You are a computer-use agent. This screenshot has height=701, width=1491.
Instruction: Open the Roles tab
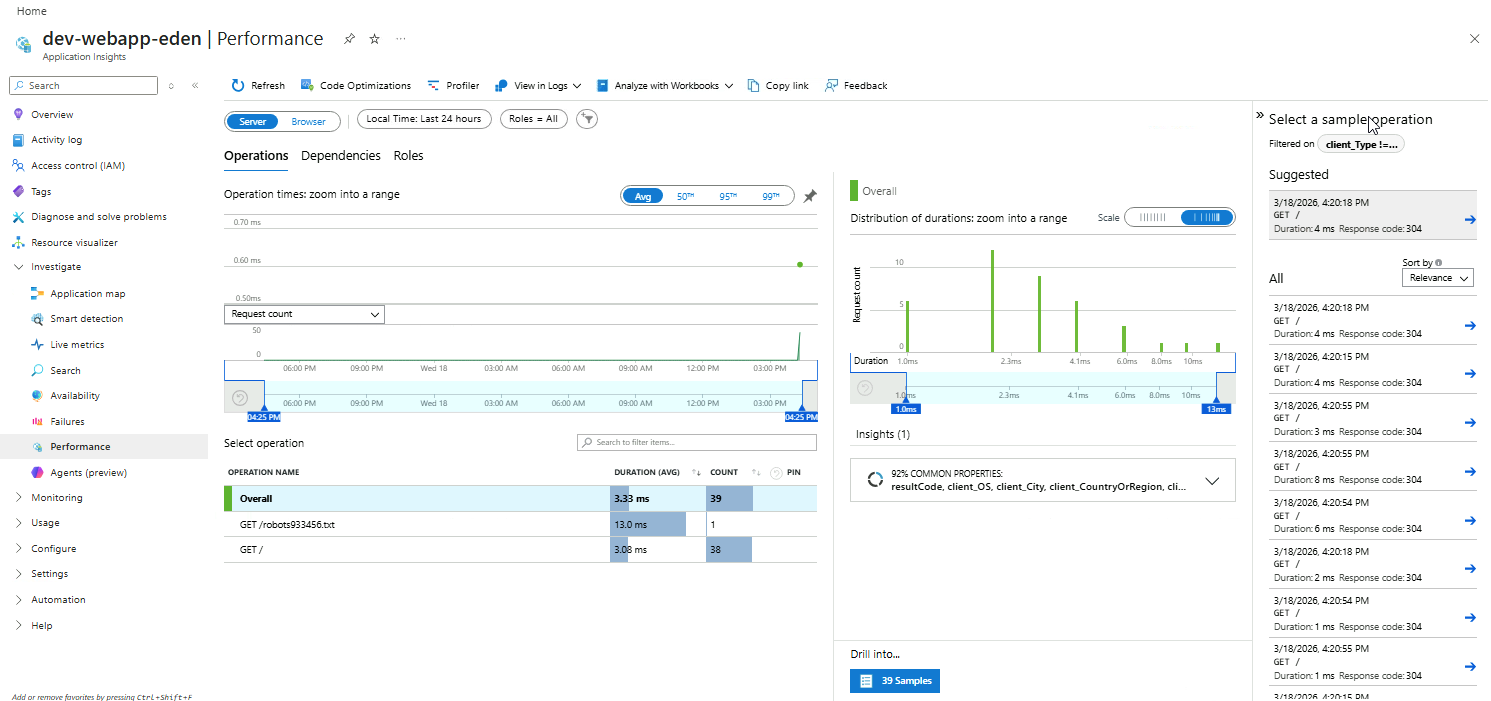pyautogui.click(x=408, y=156)
